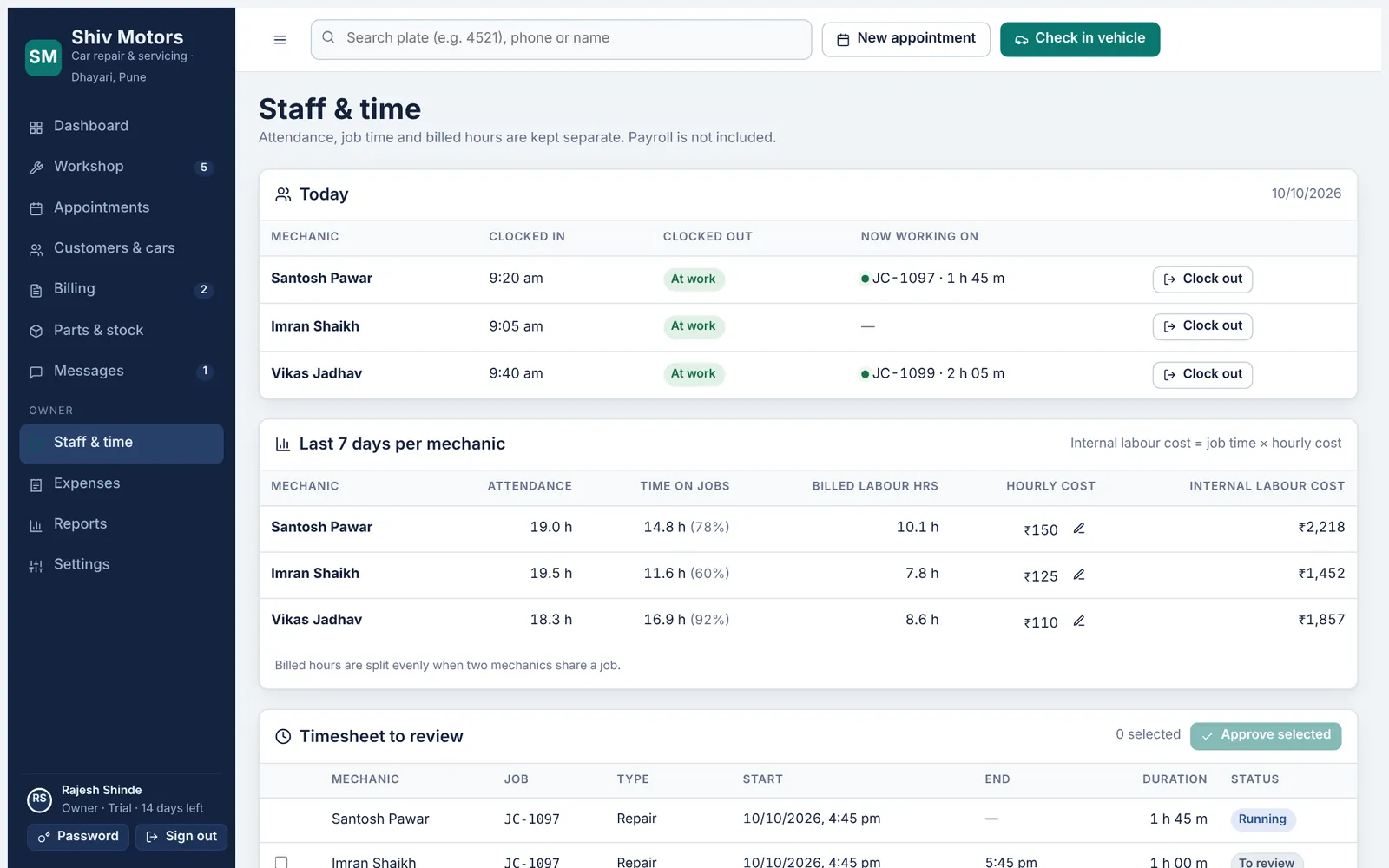
Task: Click the Internal Labour Cost column header
Action: [1267, 486]
